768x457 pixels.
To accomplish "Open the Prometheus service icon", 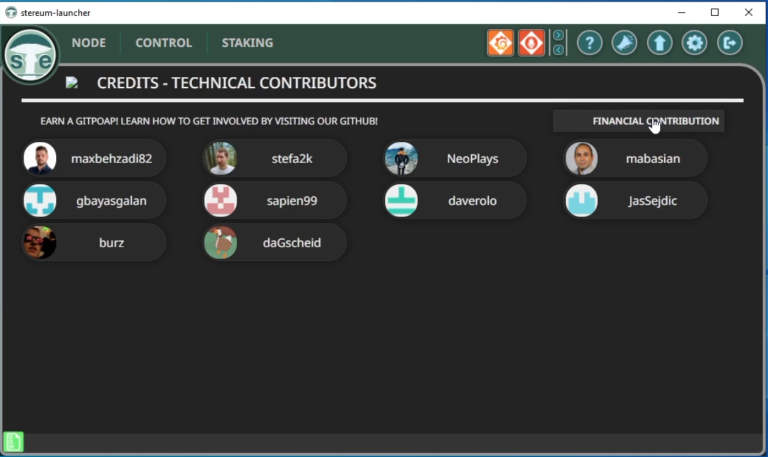I will point(531,43).
